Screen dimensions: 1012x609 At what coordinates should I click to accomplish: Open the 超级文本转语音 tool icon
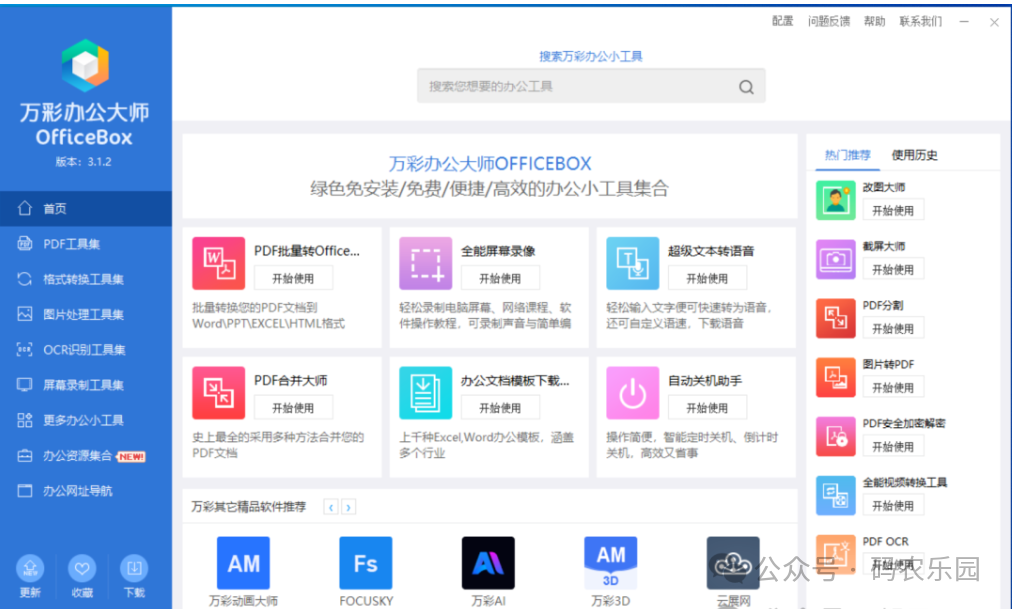632,263
